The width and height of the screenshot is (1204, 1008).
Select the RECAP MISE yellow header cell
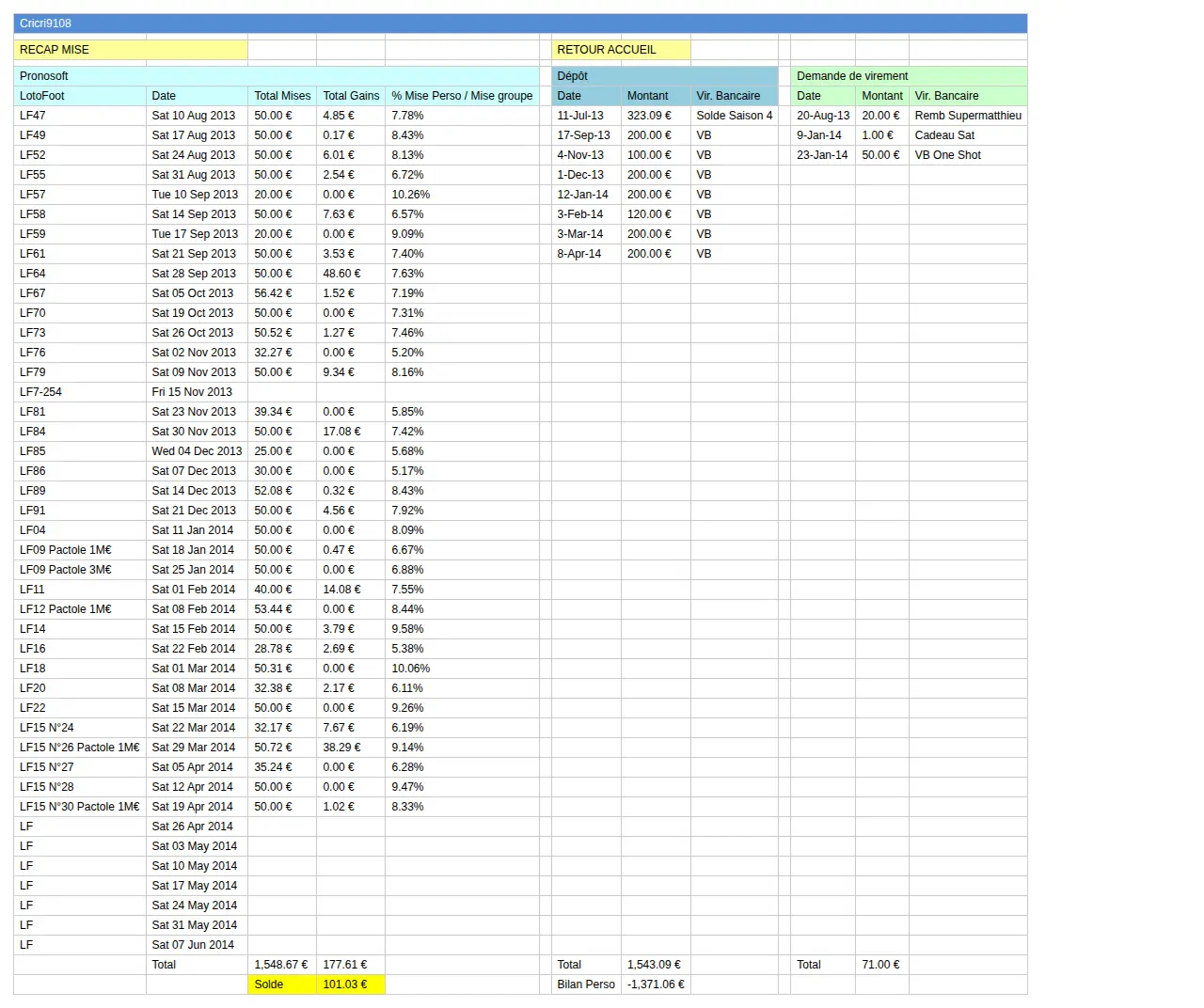coord(131,50)
